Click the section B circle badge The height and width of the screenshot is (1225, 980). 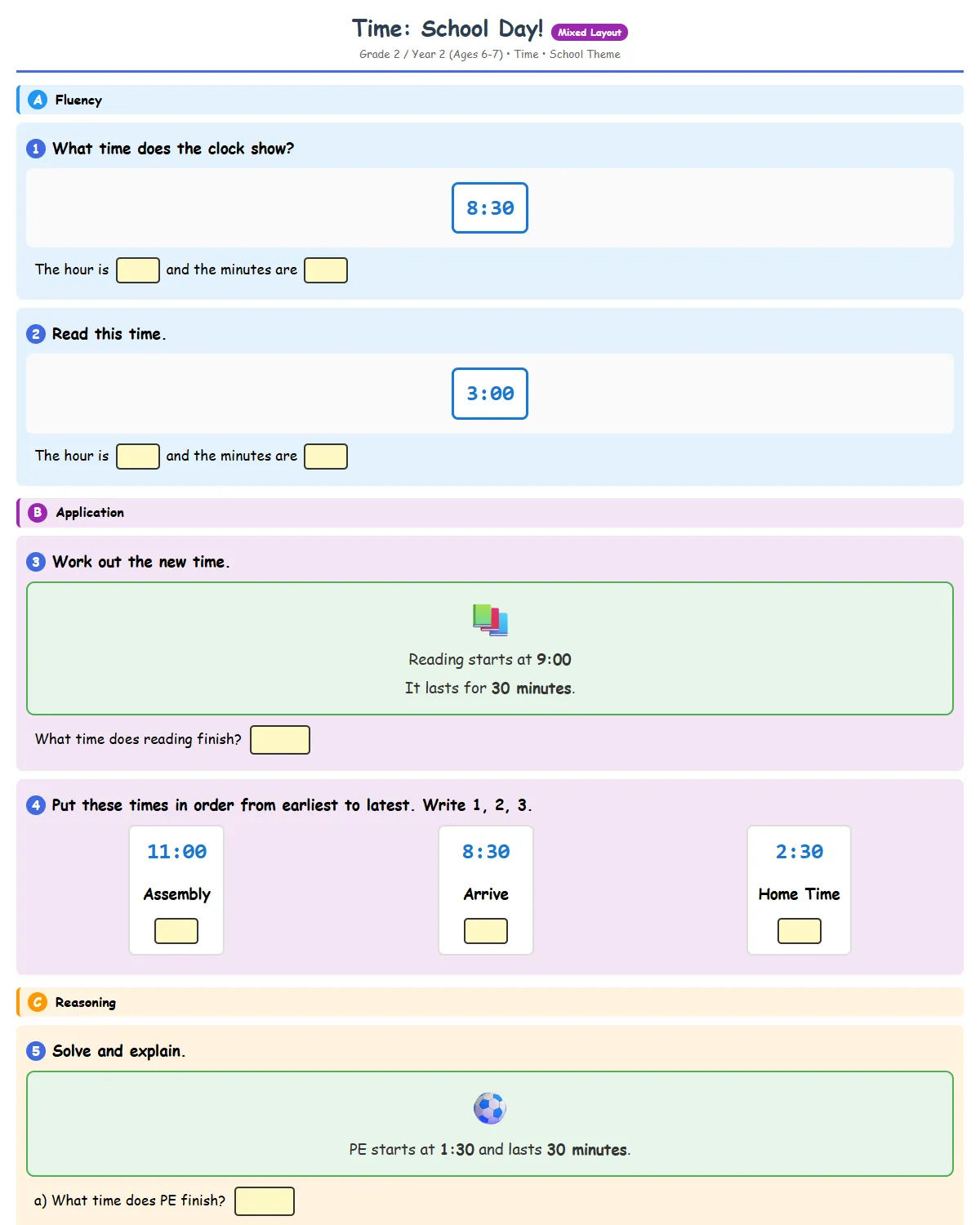(x=38, y=512)
